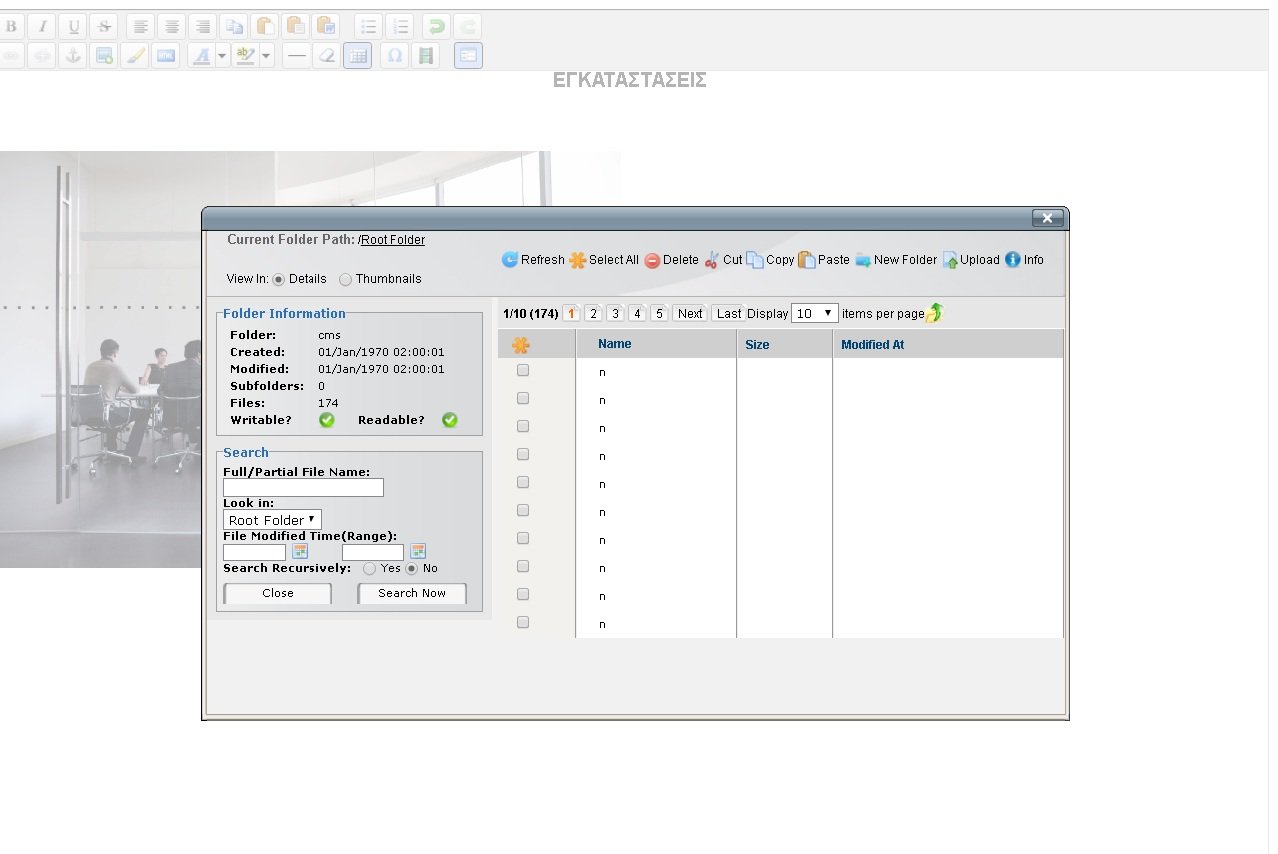1278x854 pixels.
Task: Toggle italic formatting in editor toolbar
Action: pos(42,27)
